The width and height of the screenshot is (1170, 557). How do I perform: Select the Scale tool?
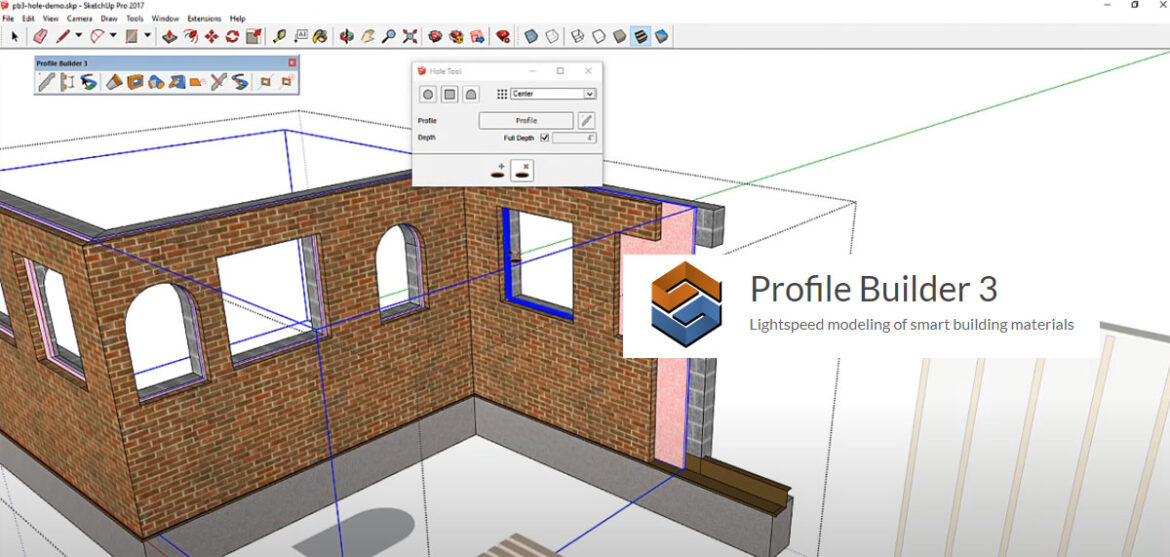[x=254, y=36]
